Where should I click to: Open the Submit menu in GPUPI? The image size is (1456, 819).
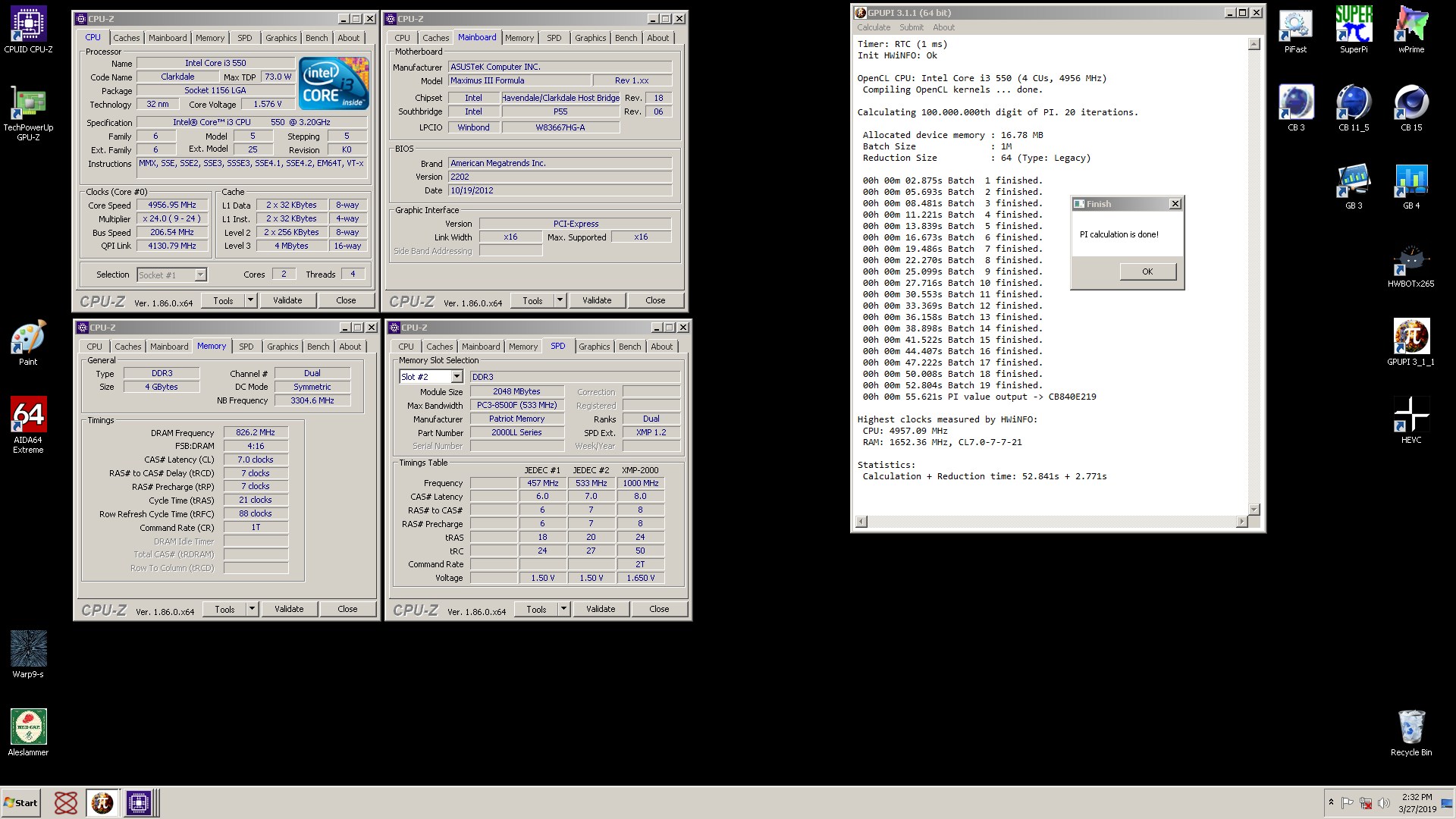pyautogui.click(x=912, y=27)
